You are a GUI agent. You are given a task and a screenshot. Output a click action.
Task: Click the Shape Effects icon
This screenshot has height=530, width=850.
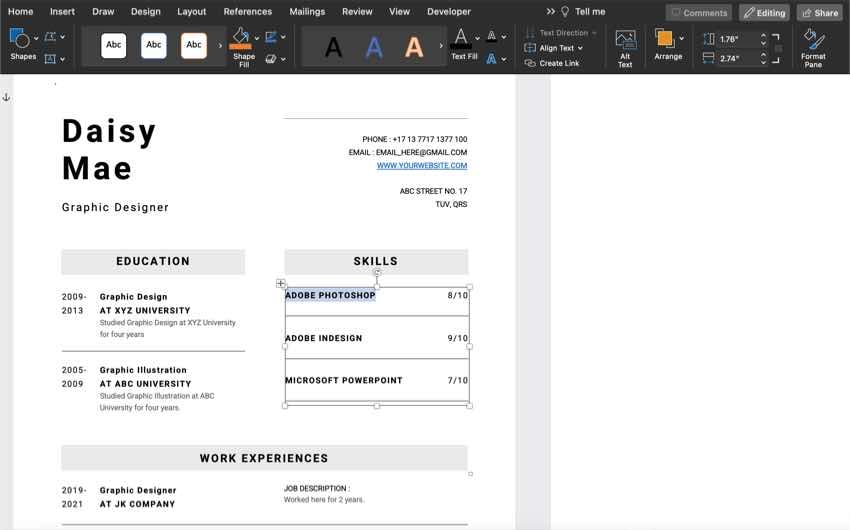[271, 59]
